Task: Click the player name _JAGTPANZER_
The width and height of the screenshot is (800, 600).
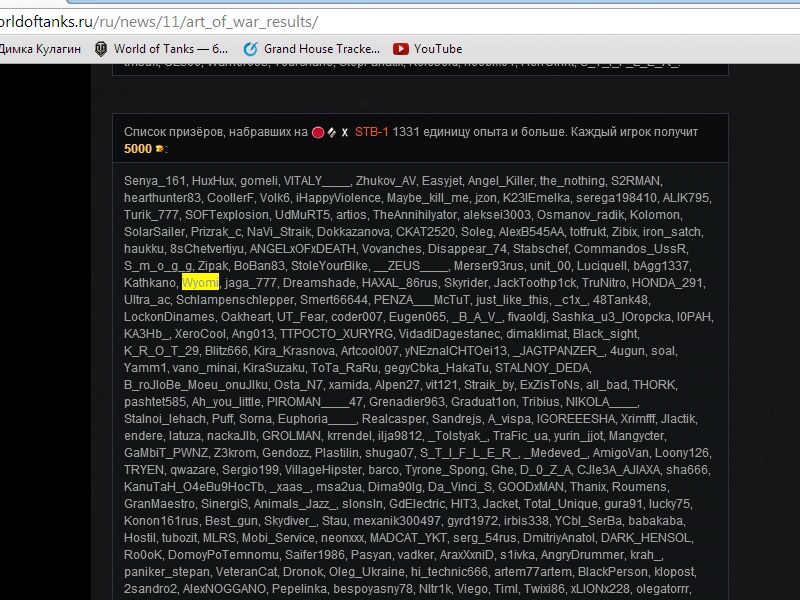Action: coord(559,351)
